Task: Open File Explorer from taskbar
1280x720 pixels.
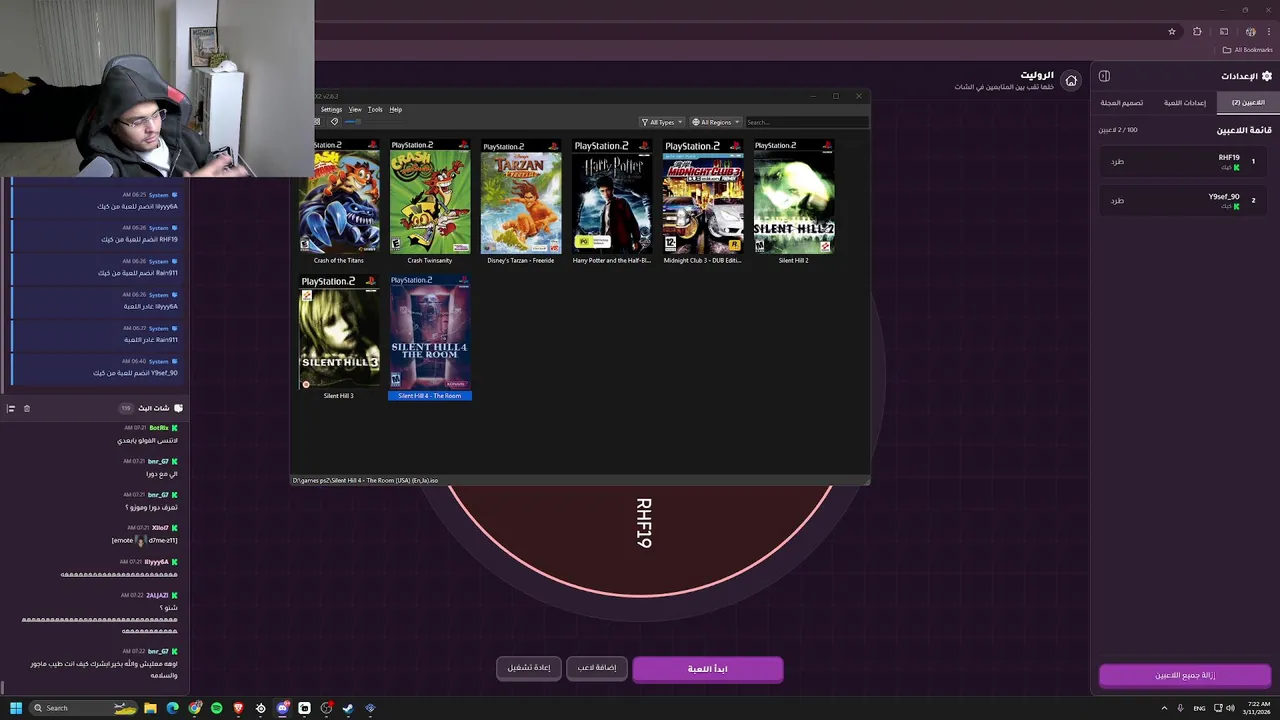Action: tap(150, 708)
